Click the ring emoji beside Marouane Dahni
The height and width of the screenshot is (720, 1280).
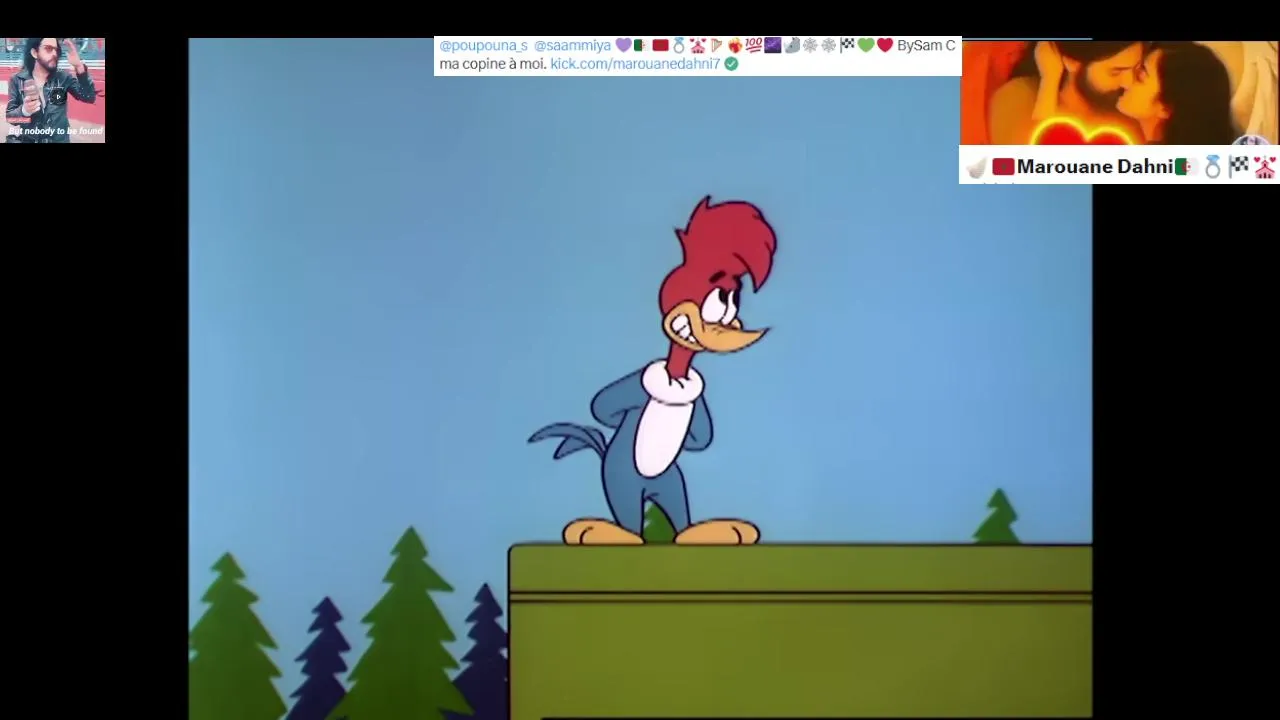[x=1212, y=167]
